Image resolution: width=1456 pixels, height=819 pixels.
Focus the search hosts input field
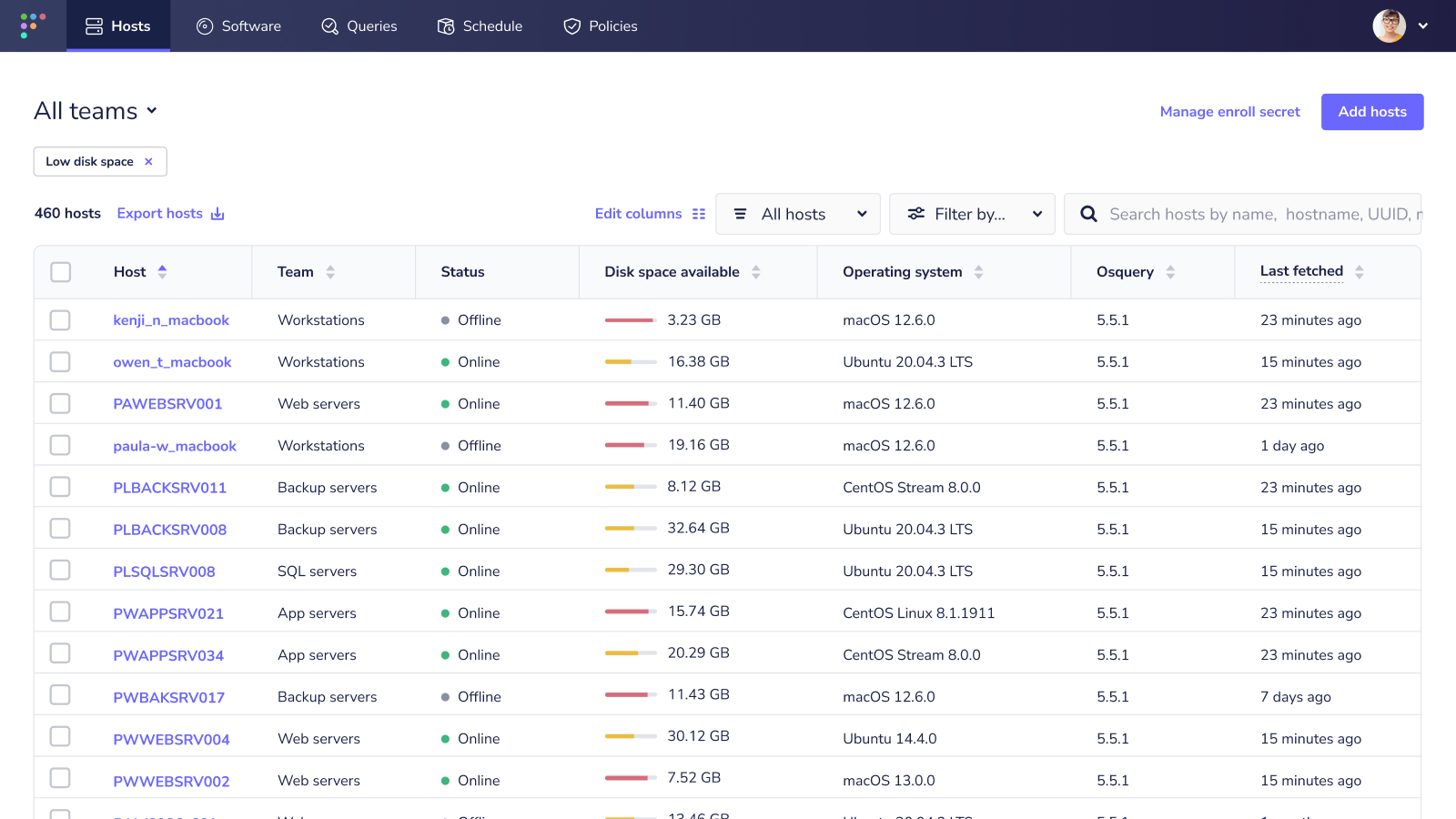[x=1243, y=214]
